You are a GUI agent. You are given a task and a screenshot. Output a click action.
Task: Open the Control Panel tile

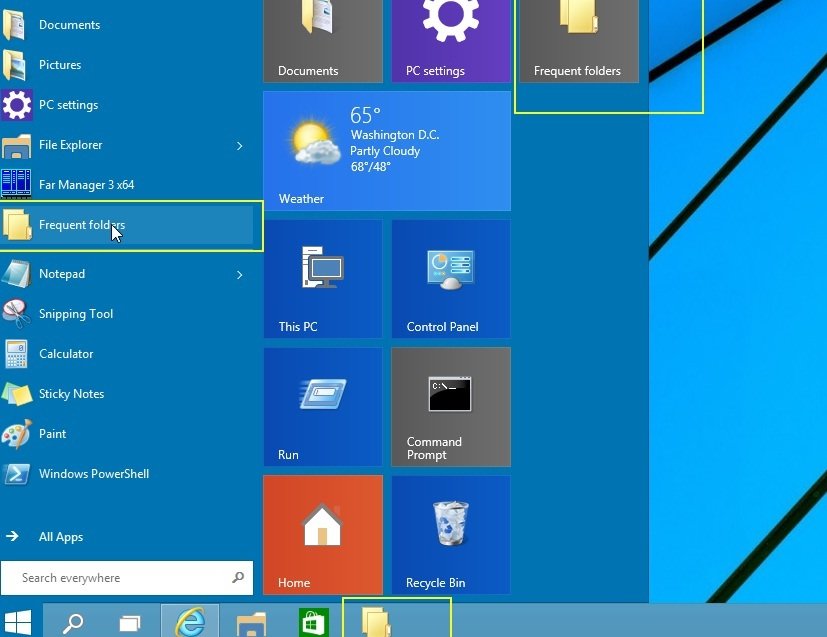click(x=450, y=278)
